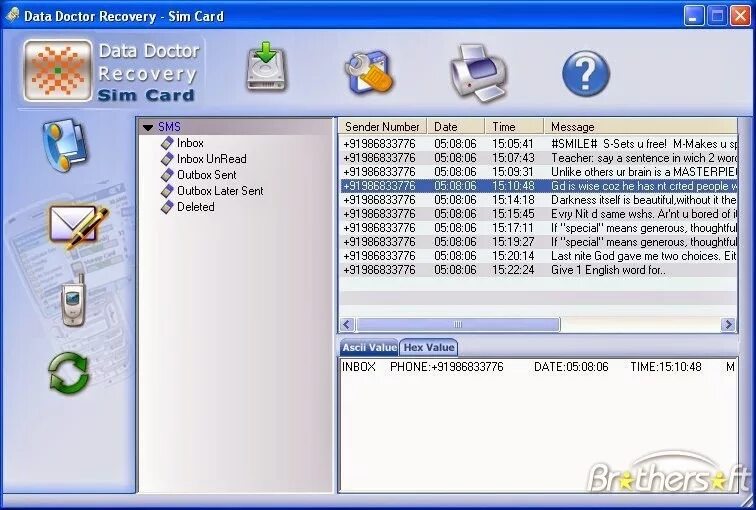Screen dimensions: 756x510
Task: Select the "Darkness itself is beautiful" message
Action: (x=539, y=200)
